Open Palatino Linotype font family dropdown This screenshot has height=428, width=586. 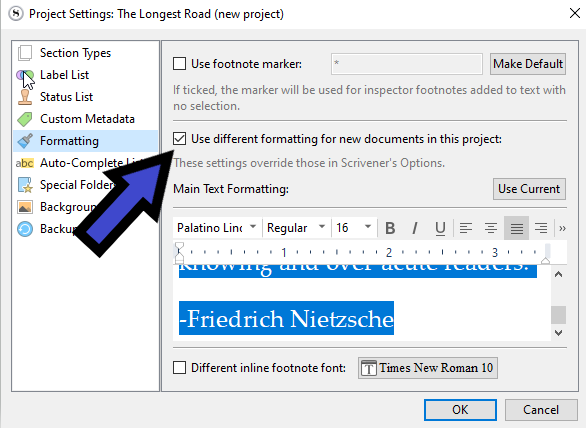216,228
